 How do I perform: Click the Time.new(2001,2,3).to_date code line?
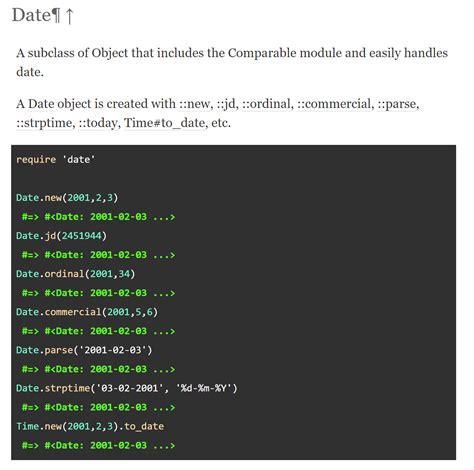tap(90, 426)
